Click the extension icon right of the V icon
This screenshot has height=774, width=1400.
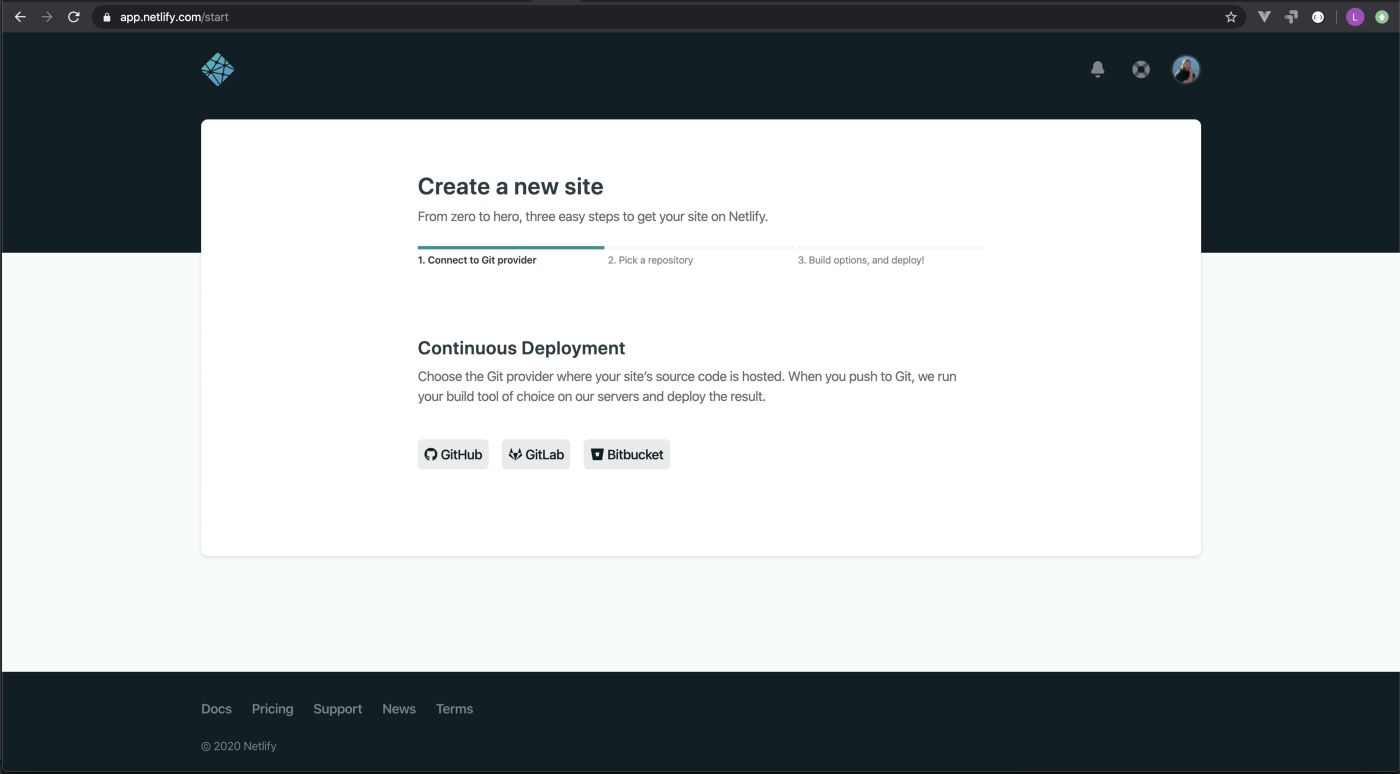[1291, 17]
